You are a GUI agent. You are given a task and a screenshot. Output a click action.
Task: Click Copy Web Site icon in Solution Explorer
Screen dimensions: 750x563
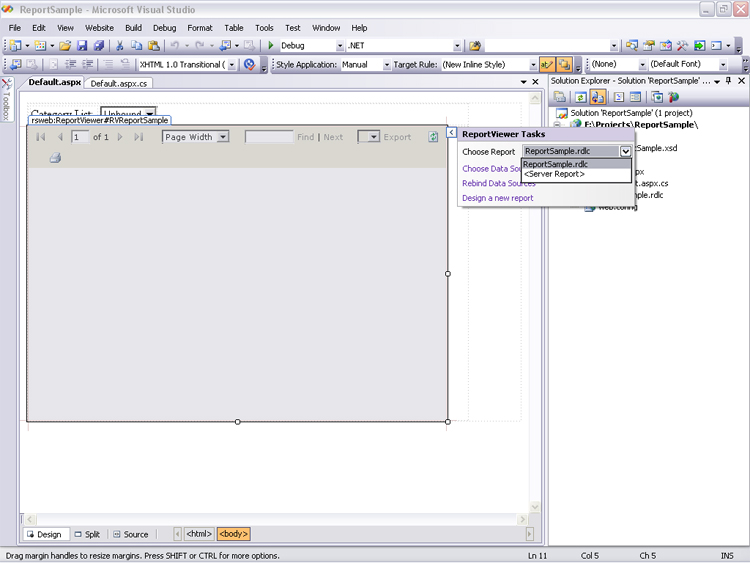657,97
